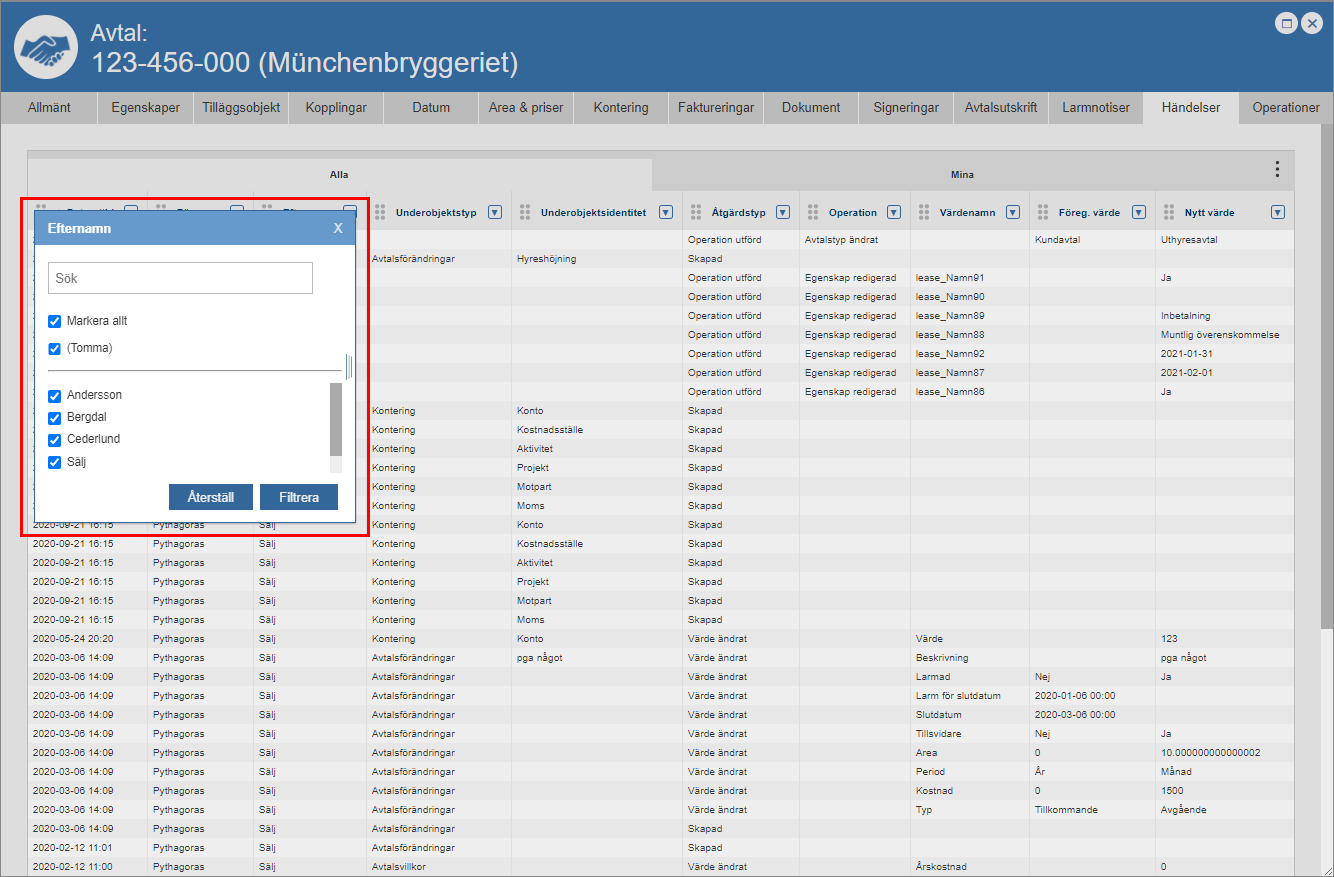Click the Återställ button
This screenshot has height=877, width=1334.
210,497
